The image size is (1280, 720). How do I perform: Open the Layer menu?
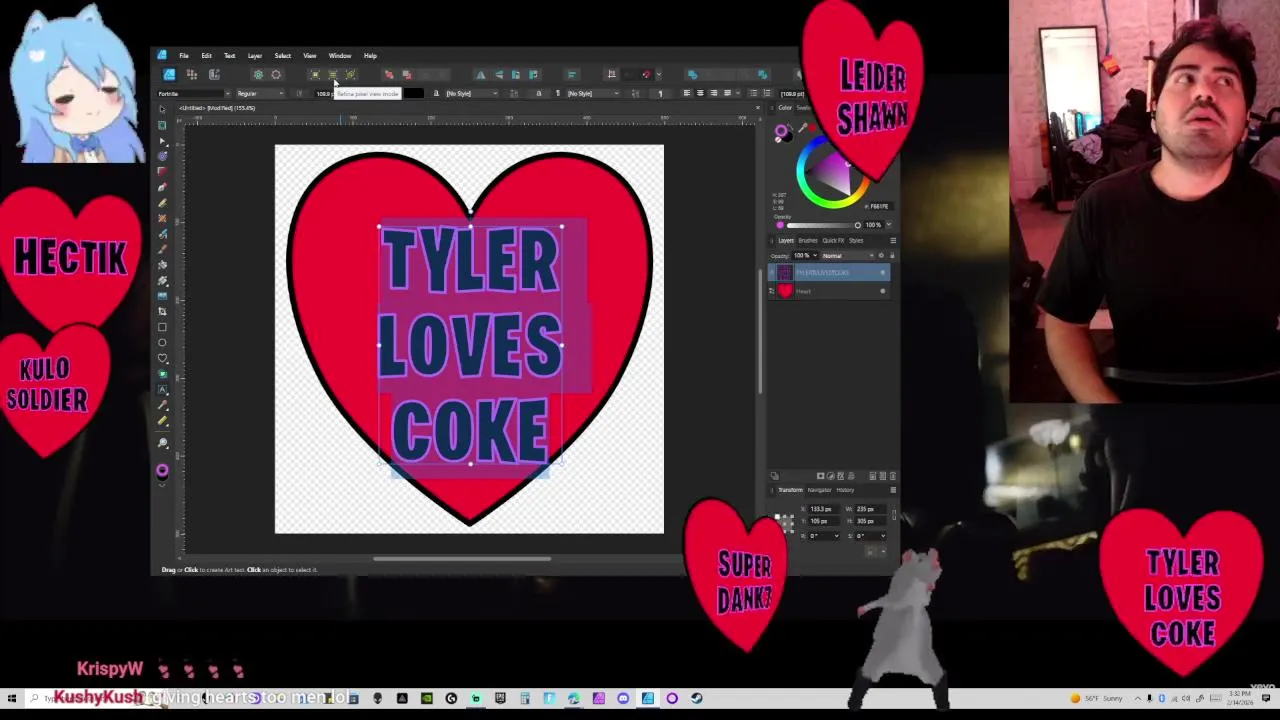pyautogui.click(x=255, y=56)
